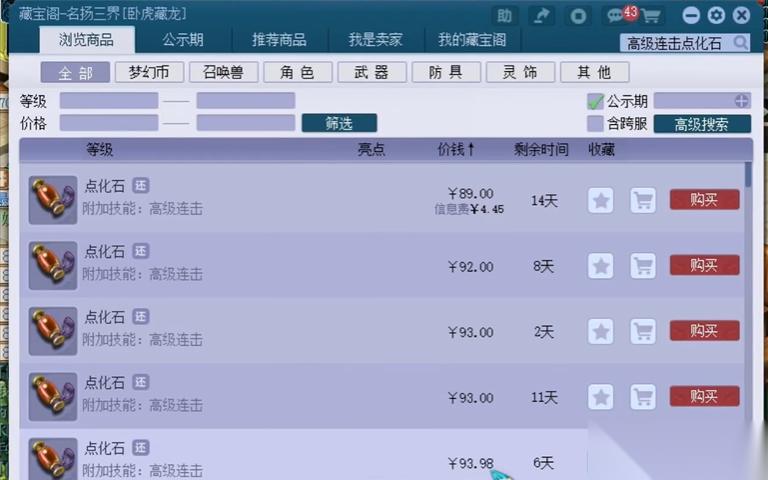Click the round stop icon in title bar
The image size is (768, 480).
click(x=578, y=16)
